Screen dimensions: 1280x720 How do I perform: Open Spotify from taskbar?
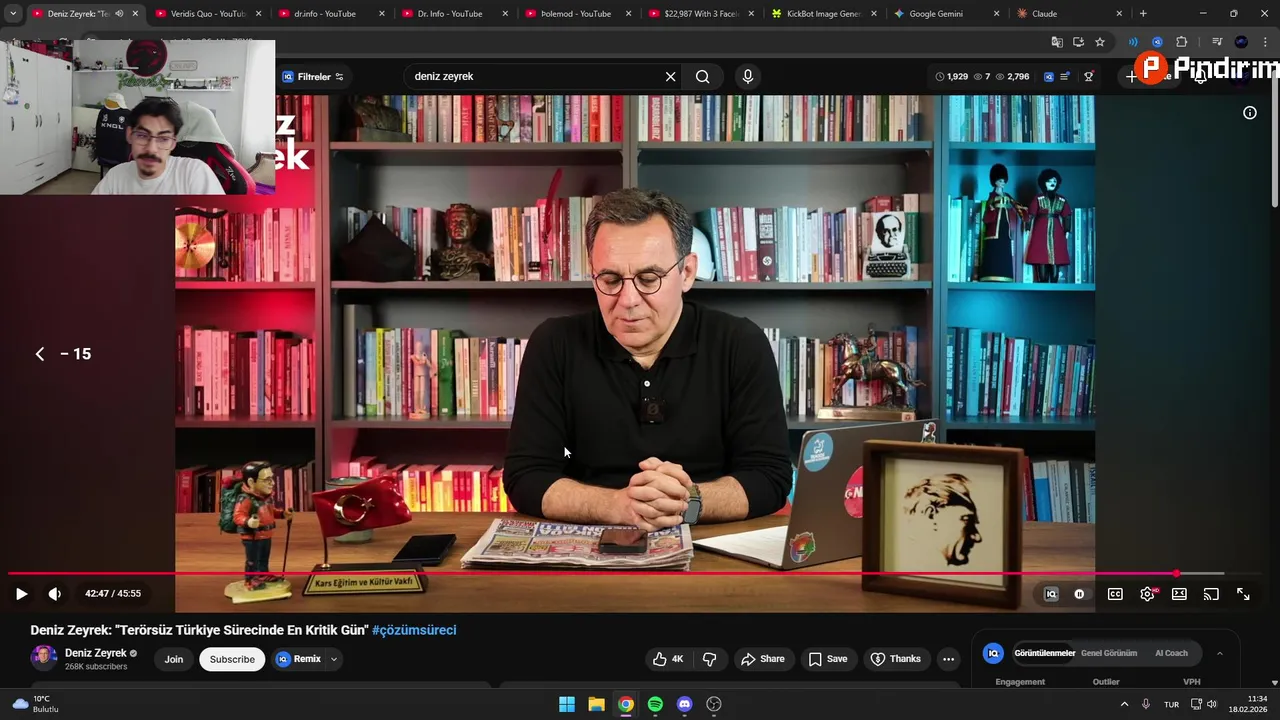click(x=655, y=704)
